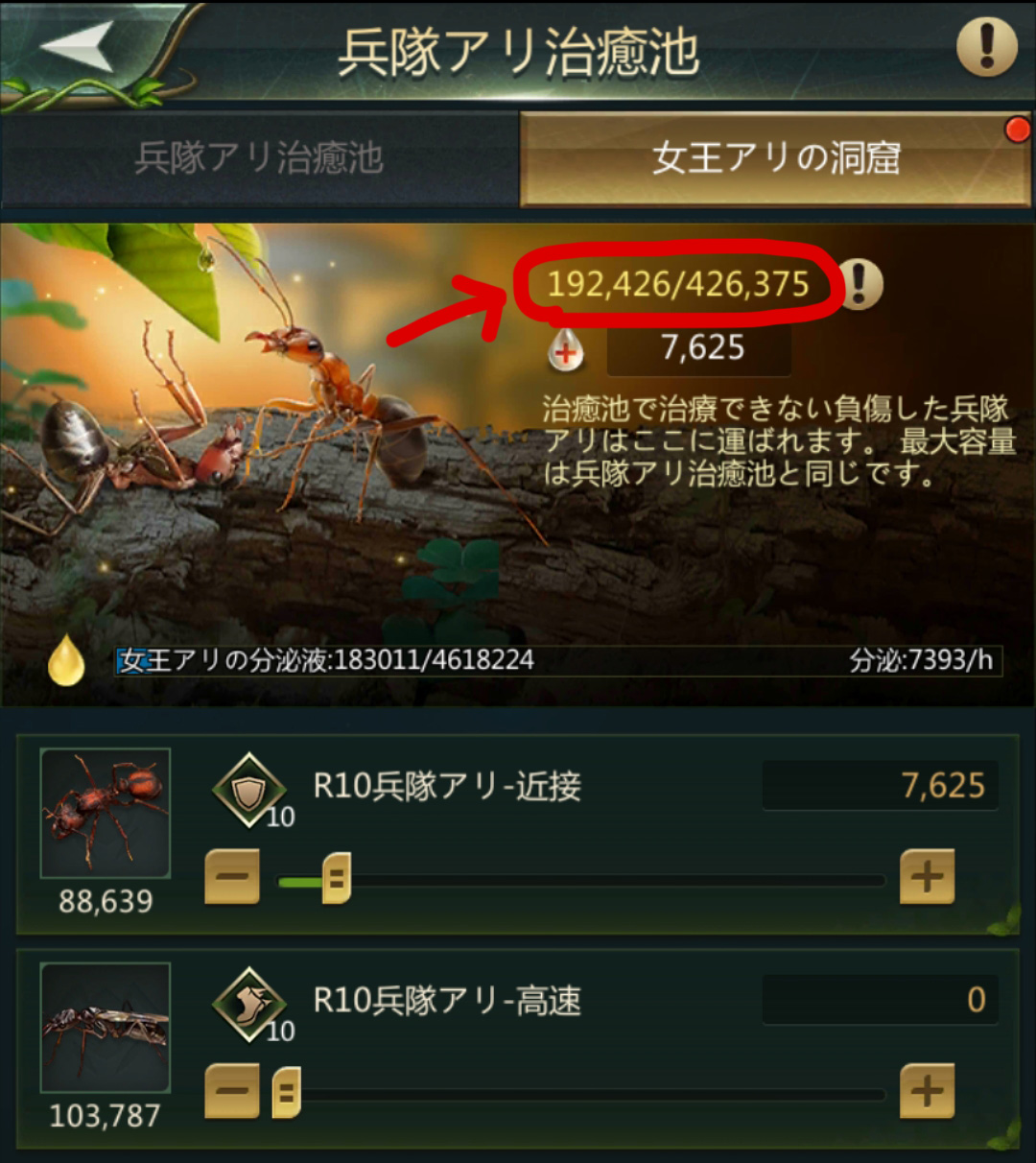Tap the queen secretion progress bar
Screen dimensions: 1036x1163
558,660
